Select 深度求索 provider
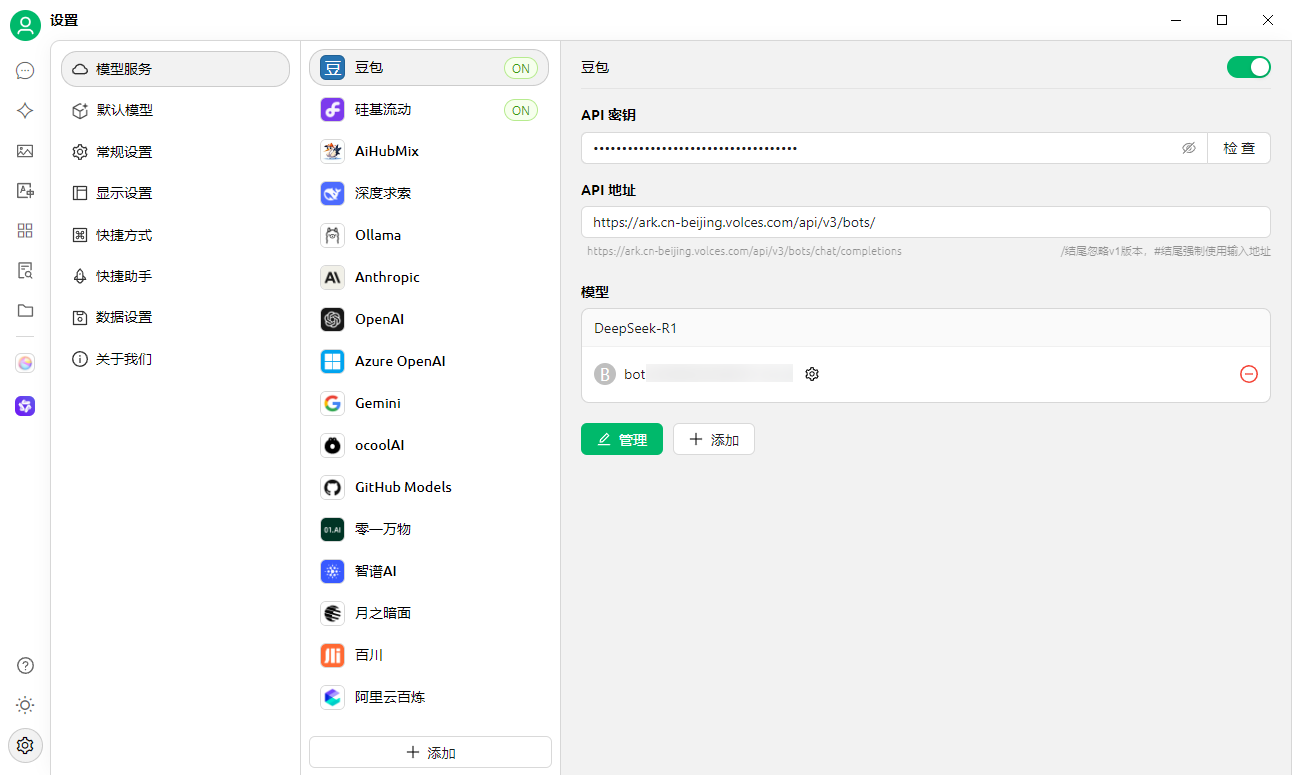Viewport: 1292px width, 775px height. [429, 194]
